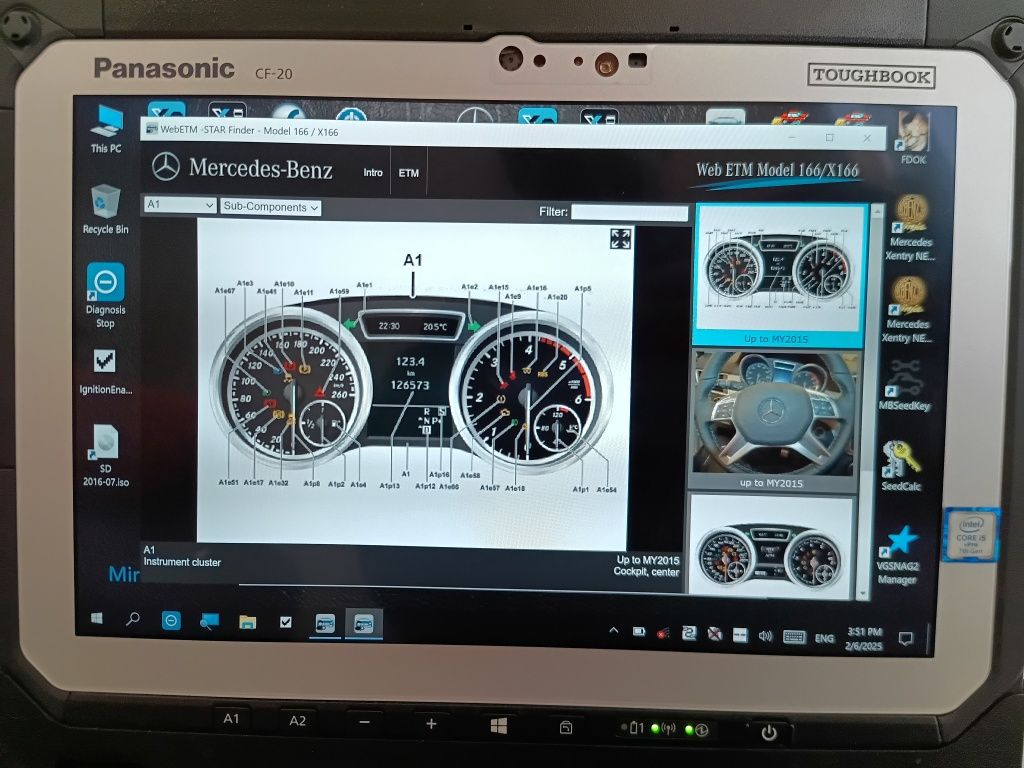This screenshot has width=1024, height=768.
Task: Click the Filter input field
Action: [x=630, y=212]
